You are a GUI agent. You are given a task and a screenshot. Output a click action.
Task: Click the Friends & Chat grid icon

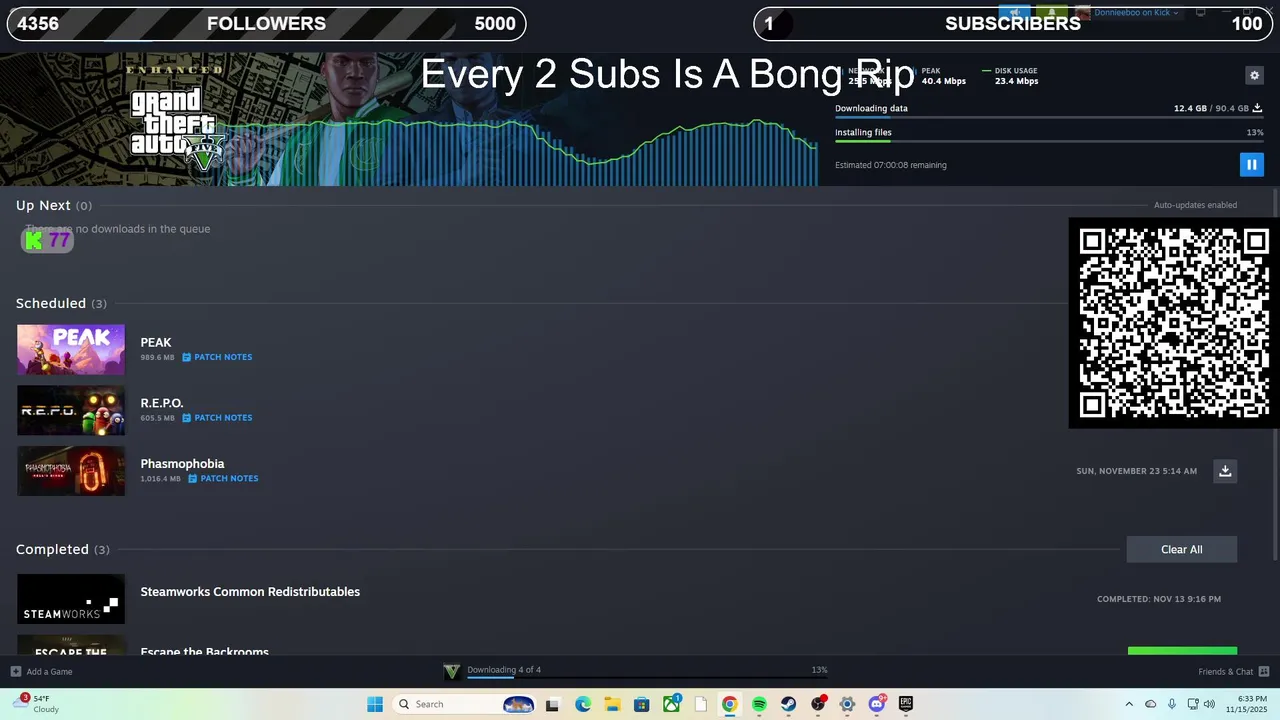[1264, 672]
